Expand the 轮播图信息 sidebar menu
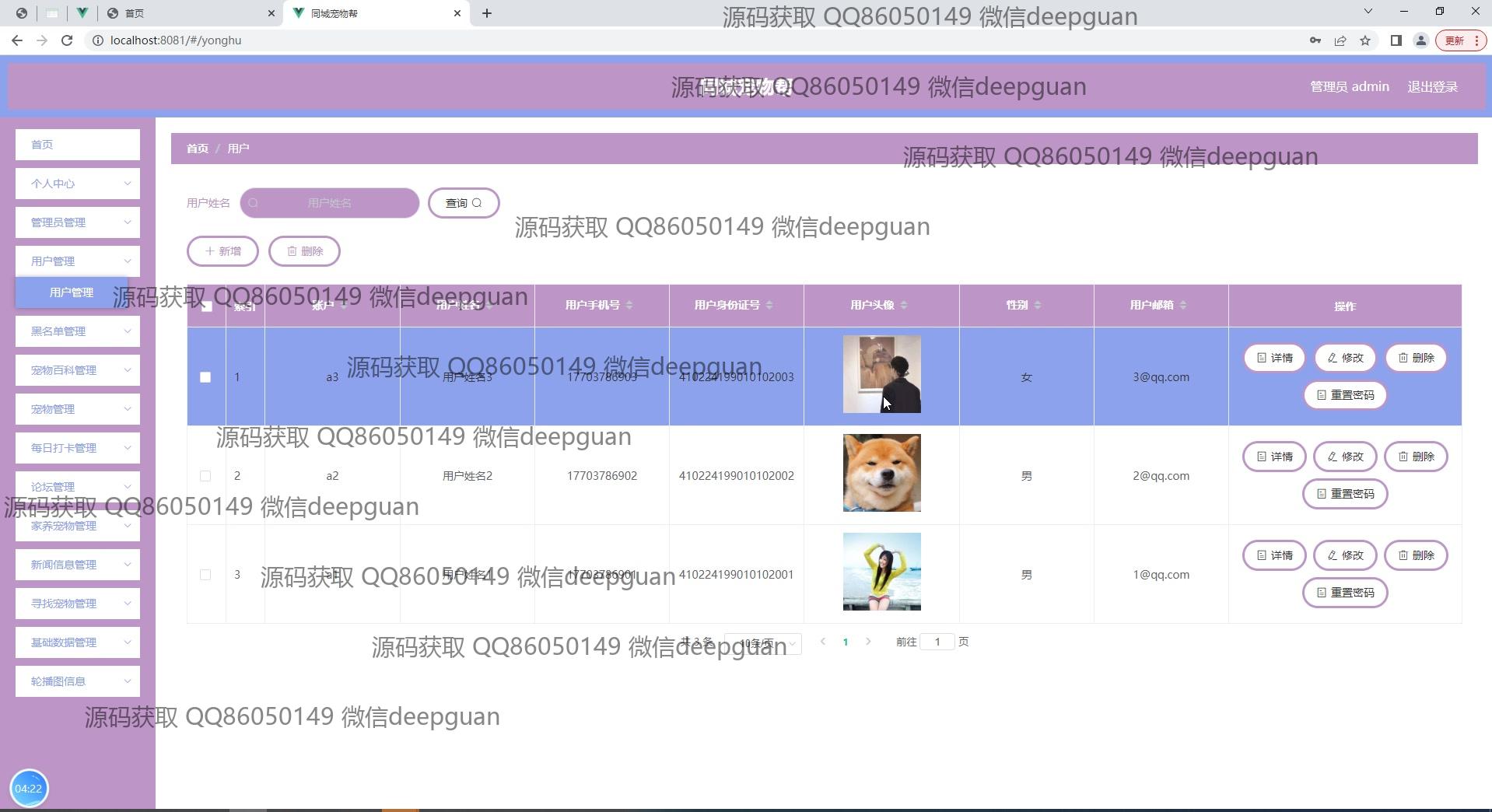 78,681
